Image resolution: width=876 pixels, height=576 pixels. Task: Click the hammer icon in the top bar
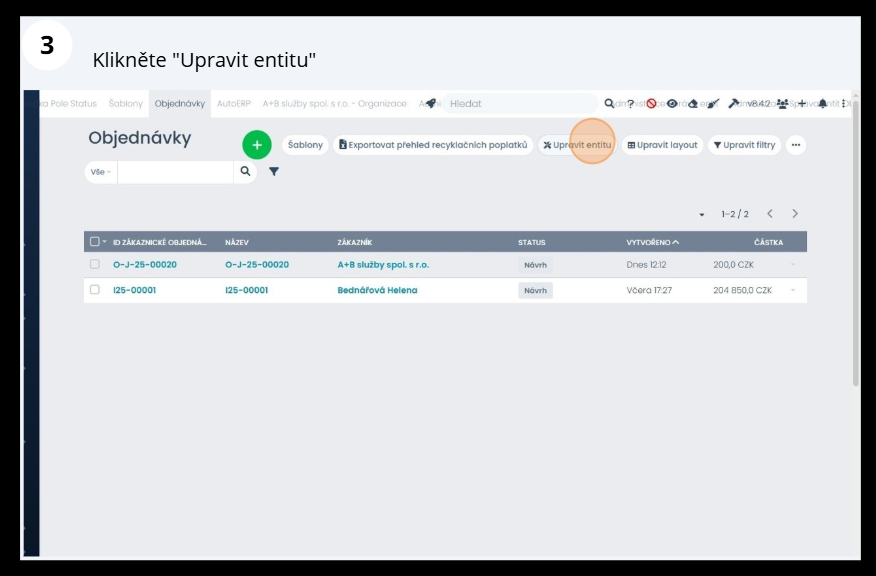pyautogui.click(x=734, y=103)
